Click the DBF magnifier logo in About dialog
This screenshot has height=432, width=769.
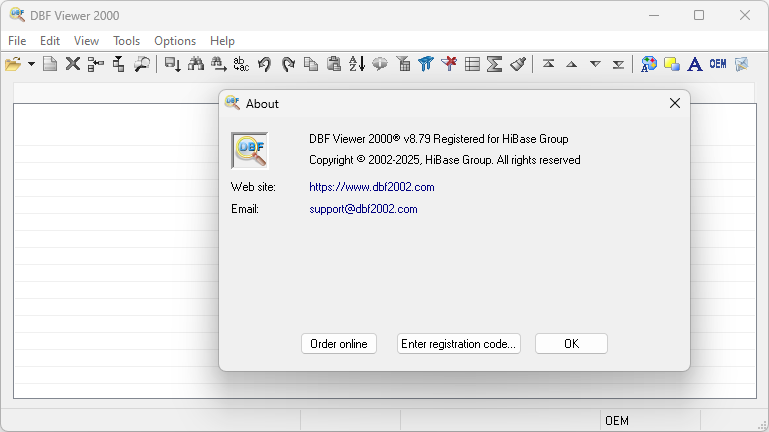pos(250,151)
